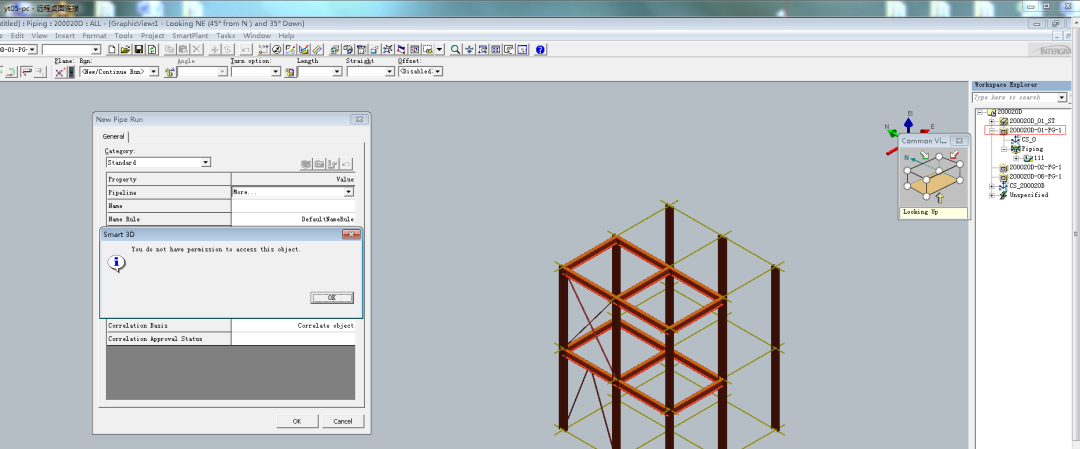Click the red arrow in Common Views cube

955,157
